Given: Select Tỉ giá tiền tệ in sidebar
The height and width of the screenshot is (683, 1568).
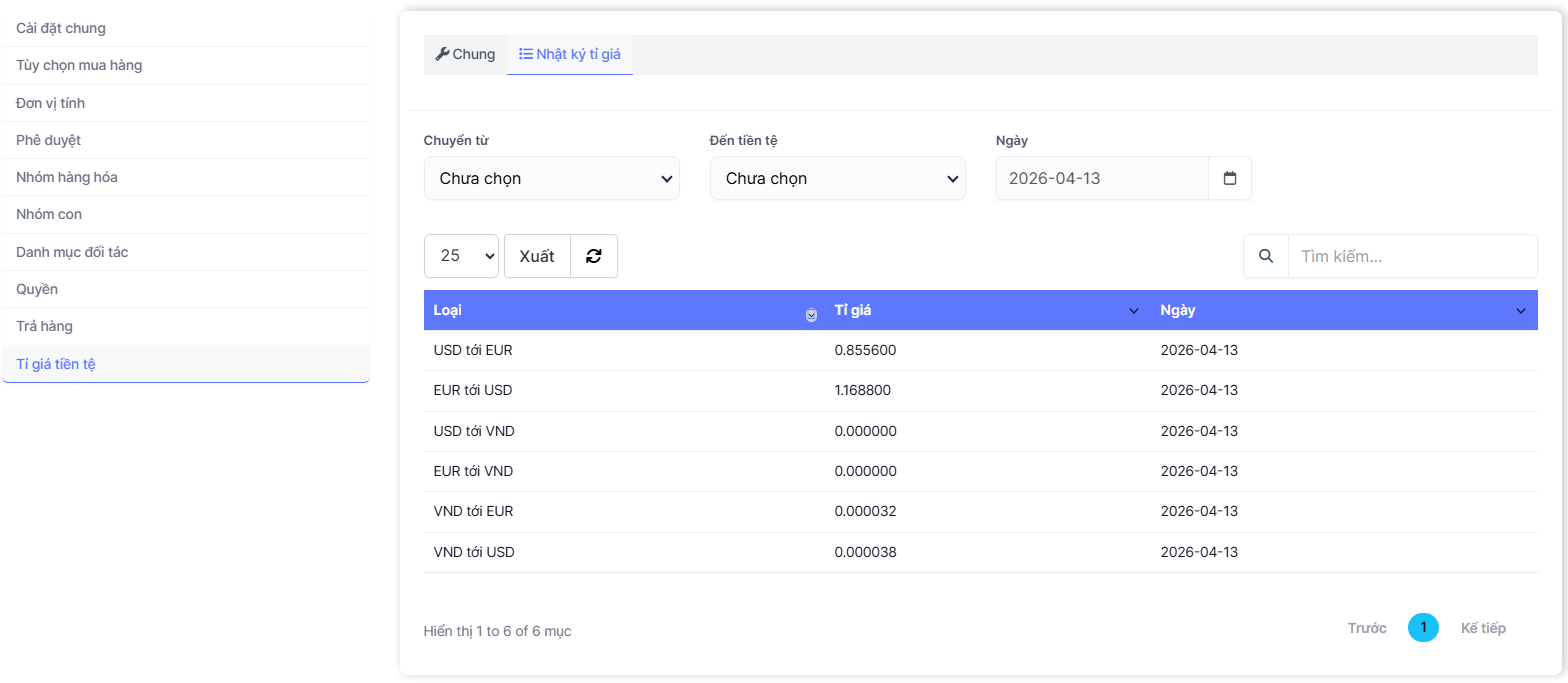Looking at the screenshot, I should (x=56, y=364).
